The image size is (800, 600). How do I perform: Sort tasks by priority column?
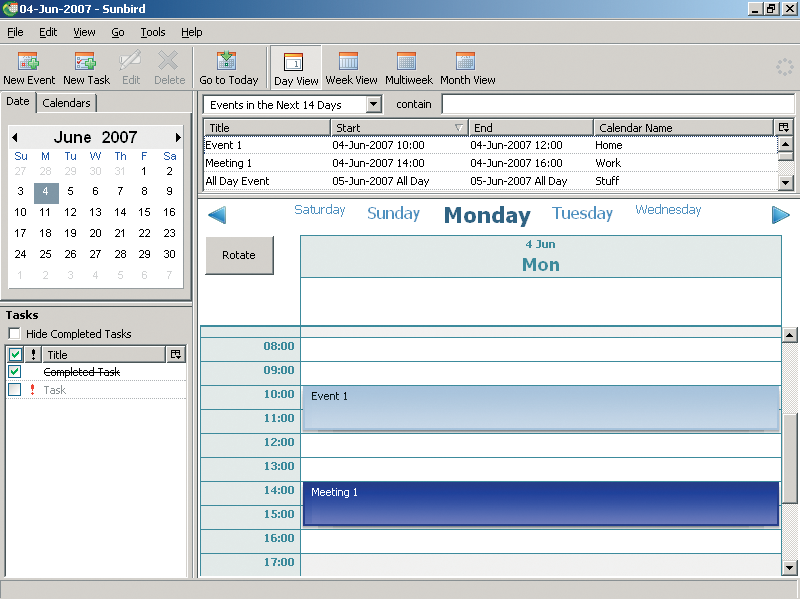tap(34, 354)
